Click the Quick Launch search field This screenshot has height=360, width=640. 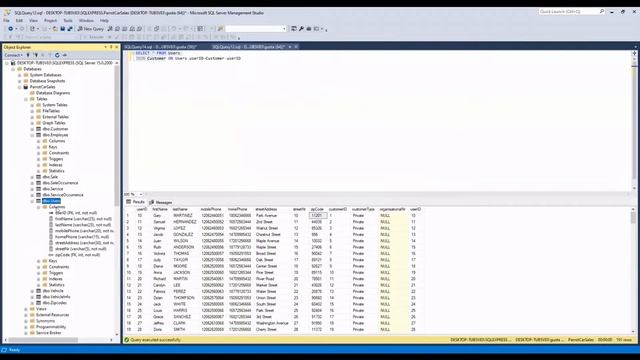tap(571, 12)
